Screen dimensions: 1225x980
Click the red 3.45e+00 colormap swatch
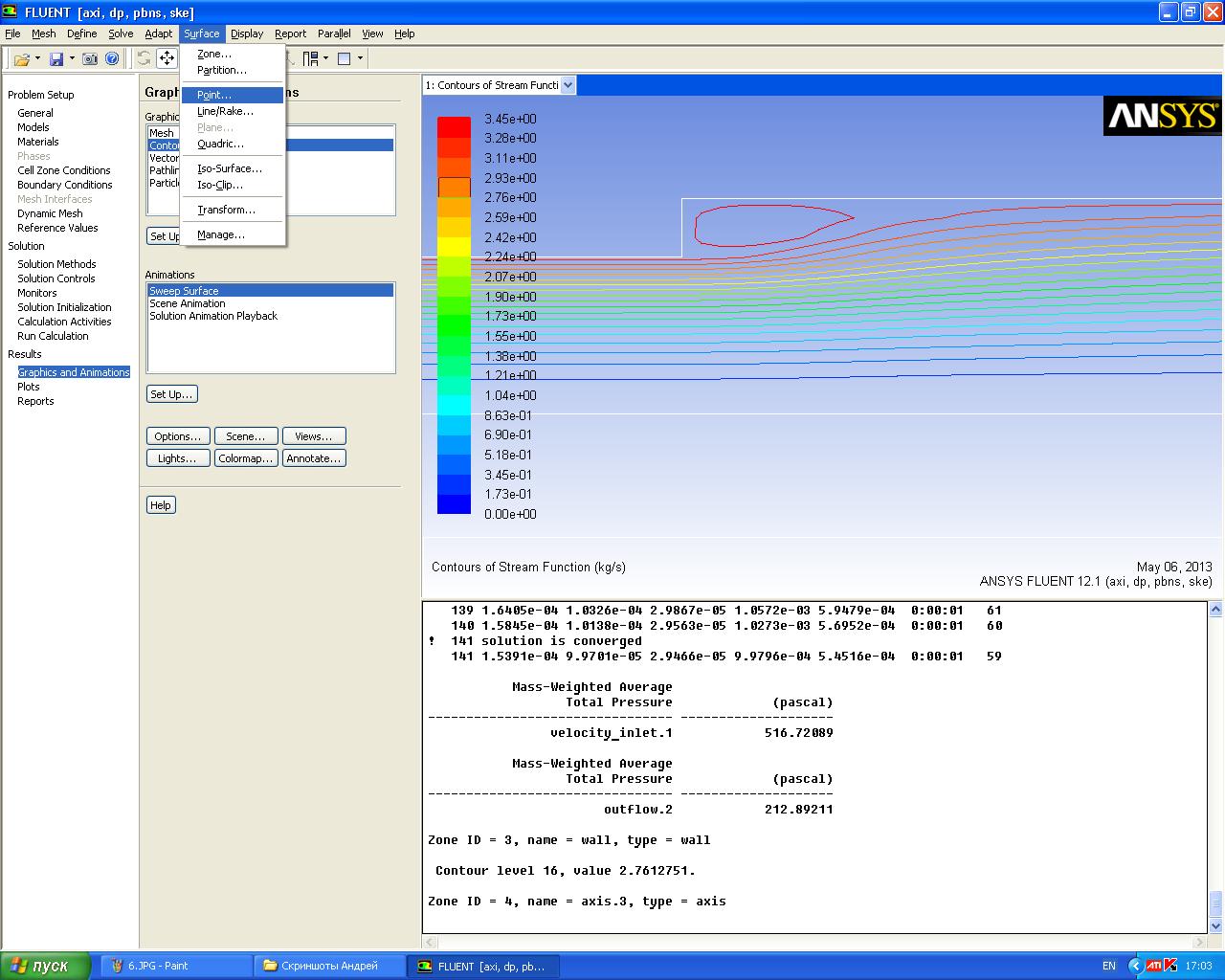454,127
